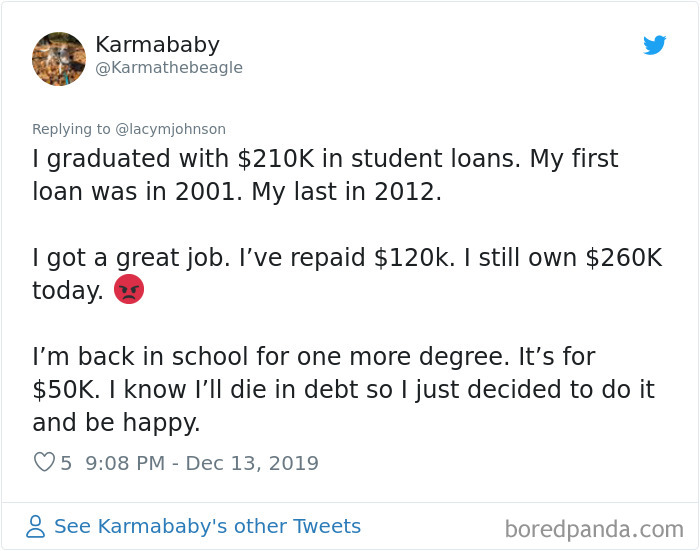Click the tweet paragraph about $210K loans
The height and width of the screenshot is (551, 700).
(325, 175)
